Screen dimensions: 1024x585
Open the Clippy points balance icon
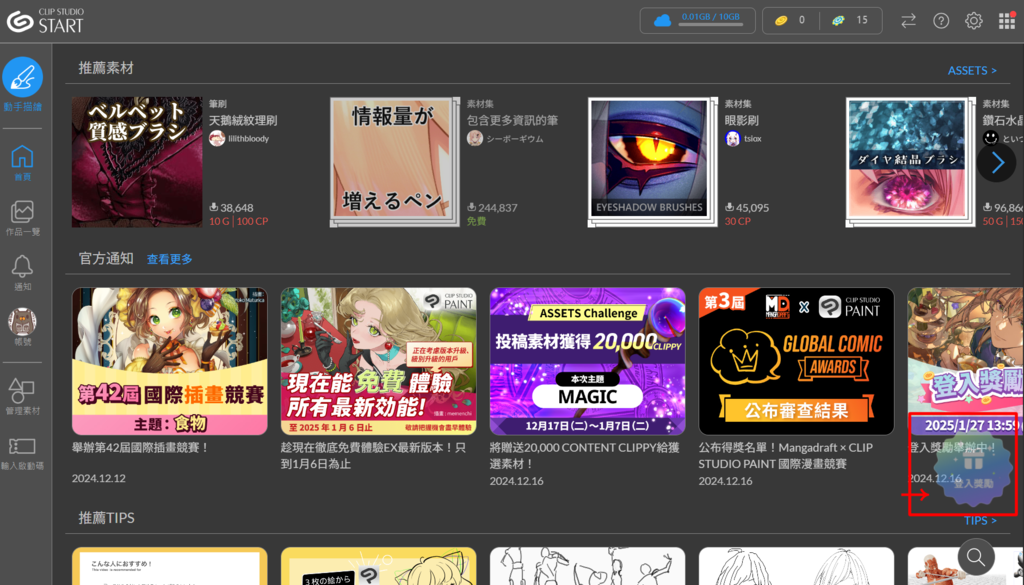839,21
